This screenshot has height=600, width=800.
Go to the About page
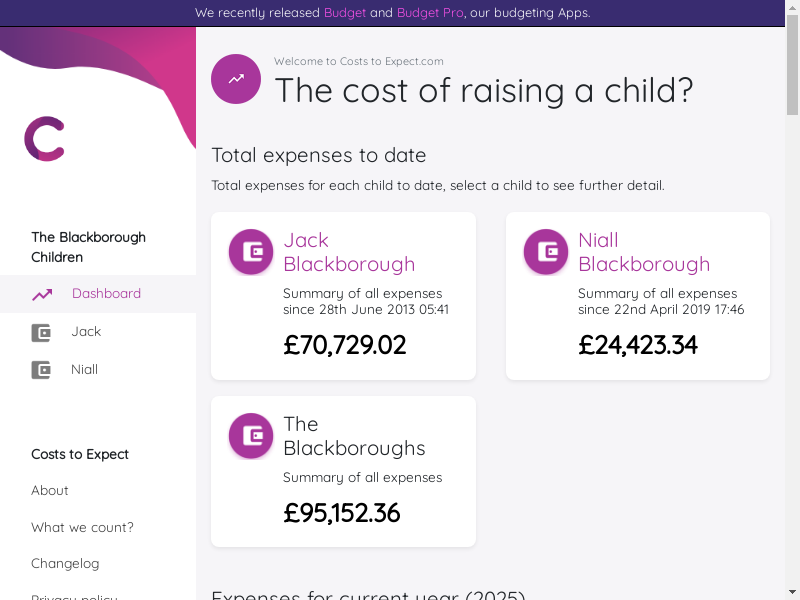click(x=50, y=491)
